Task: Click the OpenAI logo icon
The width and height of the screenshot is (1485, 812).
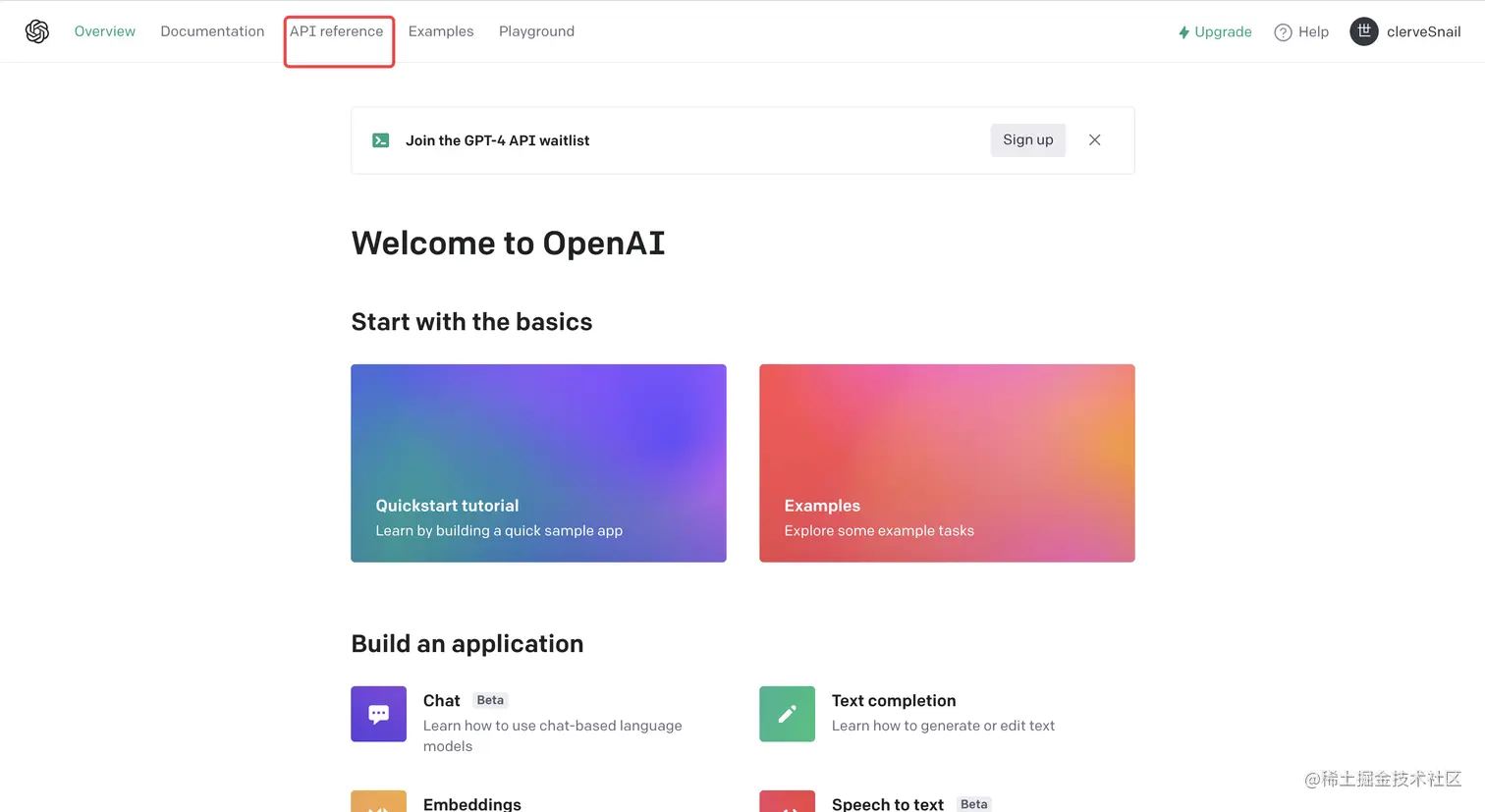Action: pyautogui.click(x=37, y=31)
